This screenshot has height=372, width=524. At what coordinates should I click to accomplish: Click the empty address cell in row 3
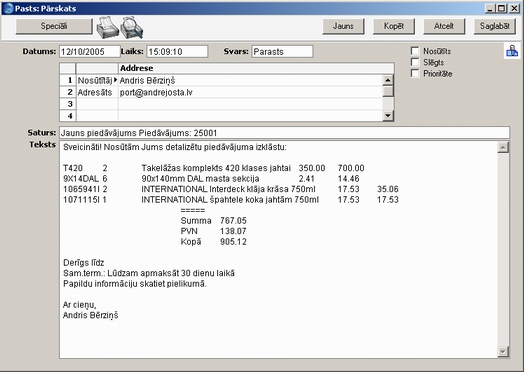250,104
